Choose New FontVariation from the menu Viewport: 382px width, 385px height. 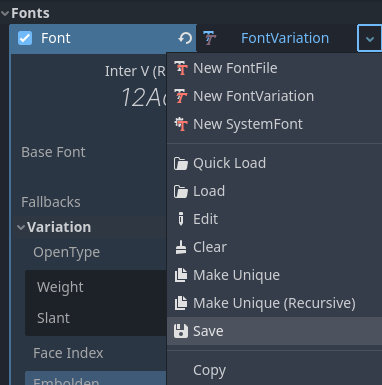pyautogui.click(x=274, y=96)
